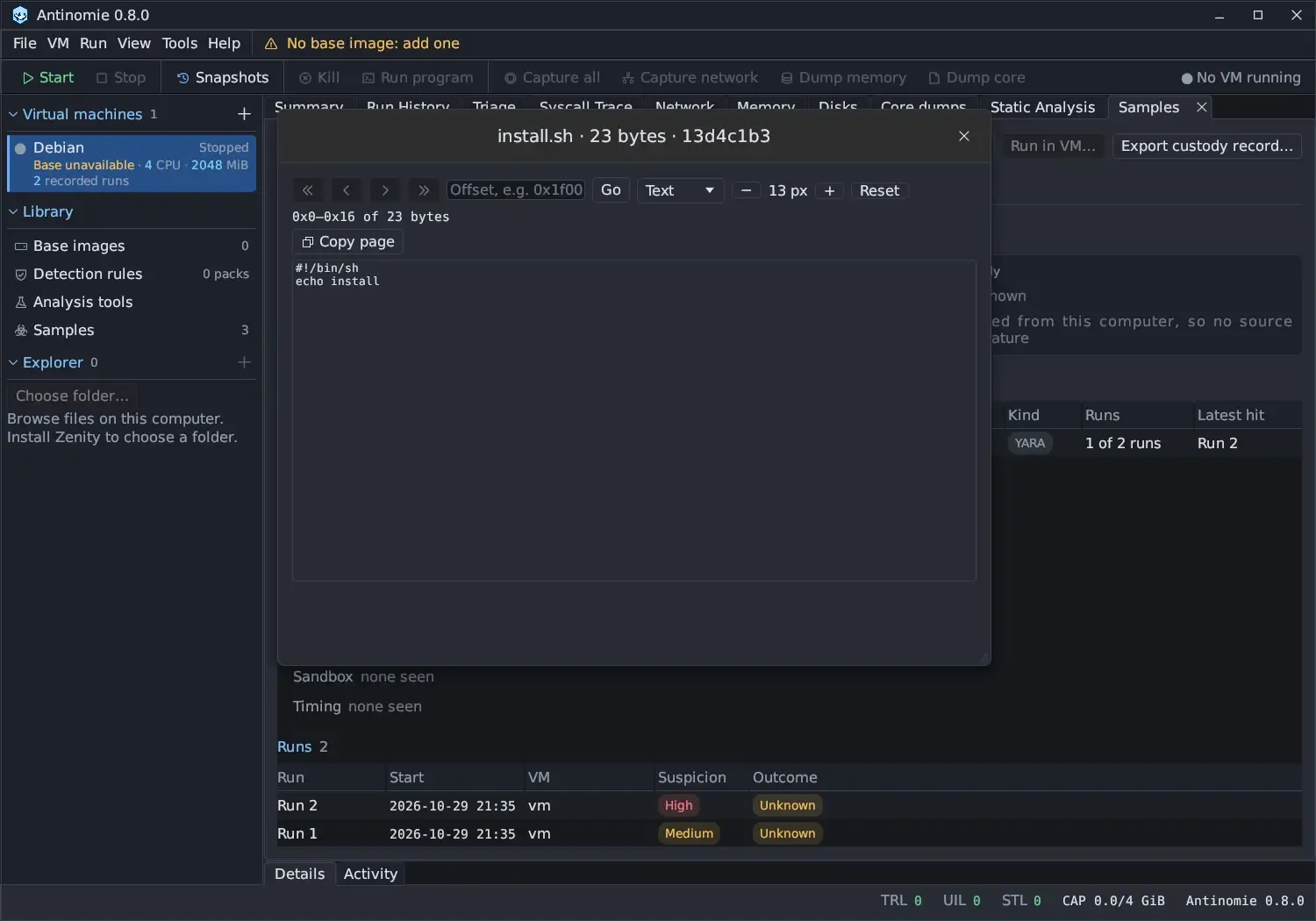Screen dimensions: 1316x921
Task: Open the Snapshots panel
Action: tap(223, 77)
